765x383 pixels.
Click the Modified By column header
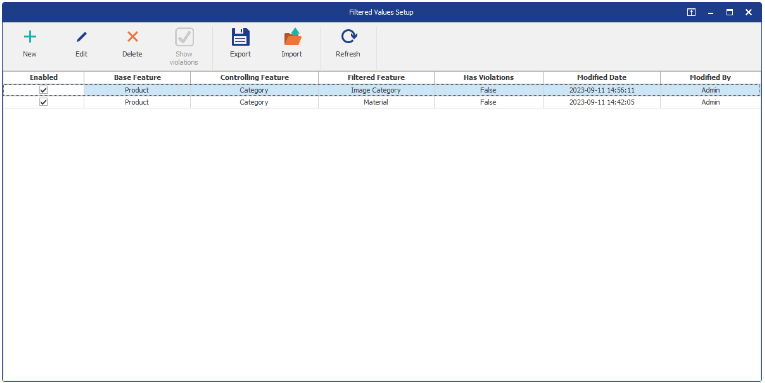pyautogui.click(x=710, y=78)
